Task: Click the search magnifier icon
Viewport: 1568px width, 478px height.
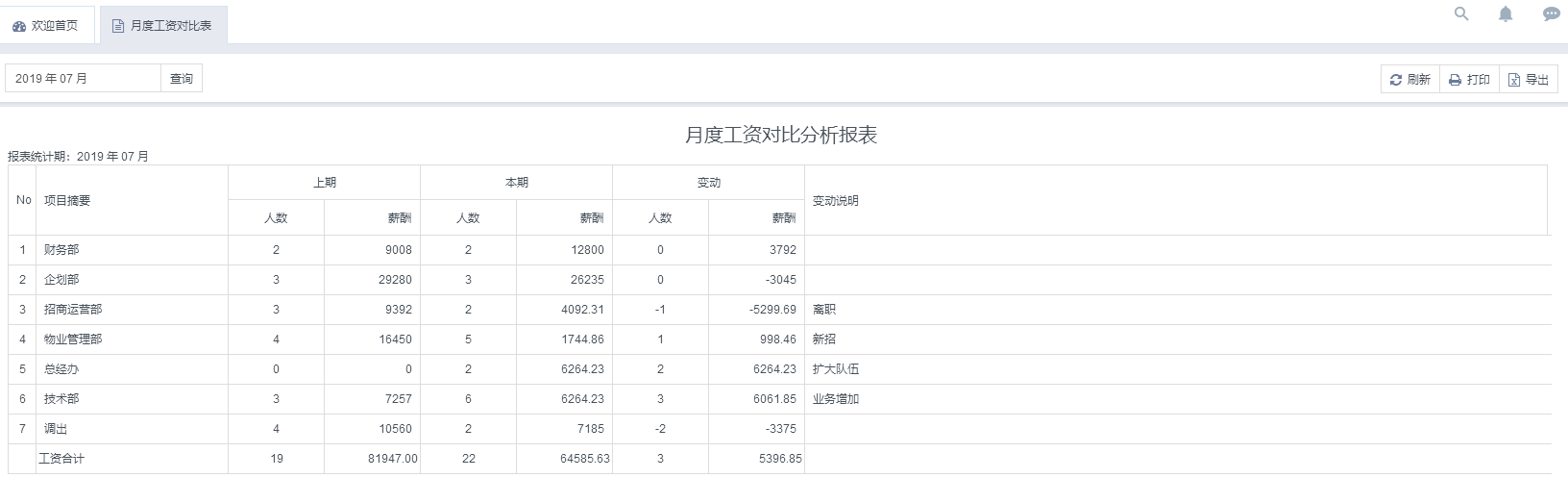Action: pos(1461,14)
